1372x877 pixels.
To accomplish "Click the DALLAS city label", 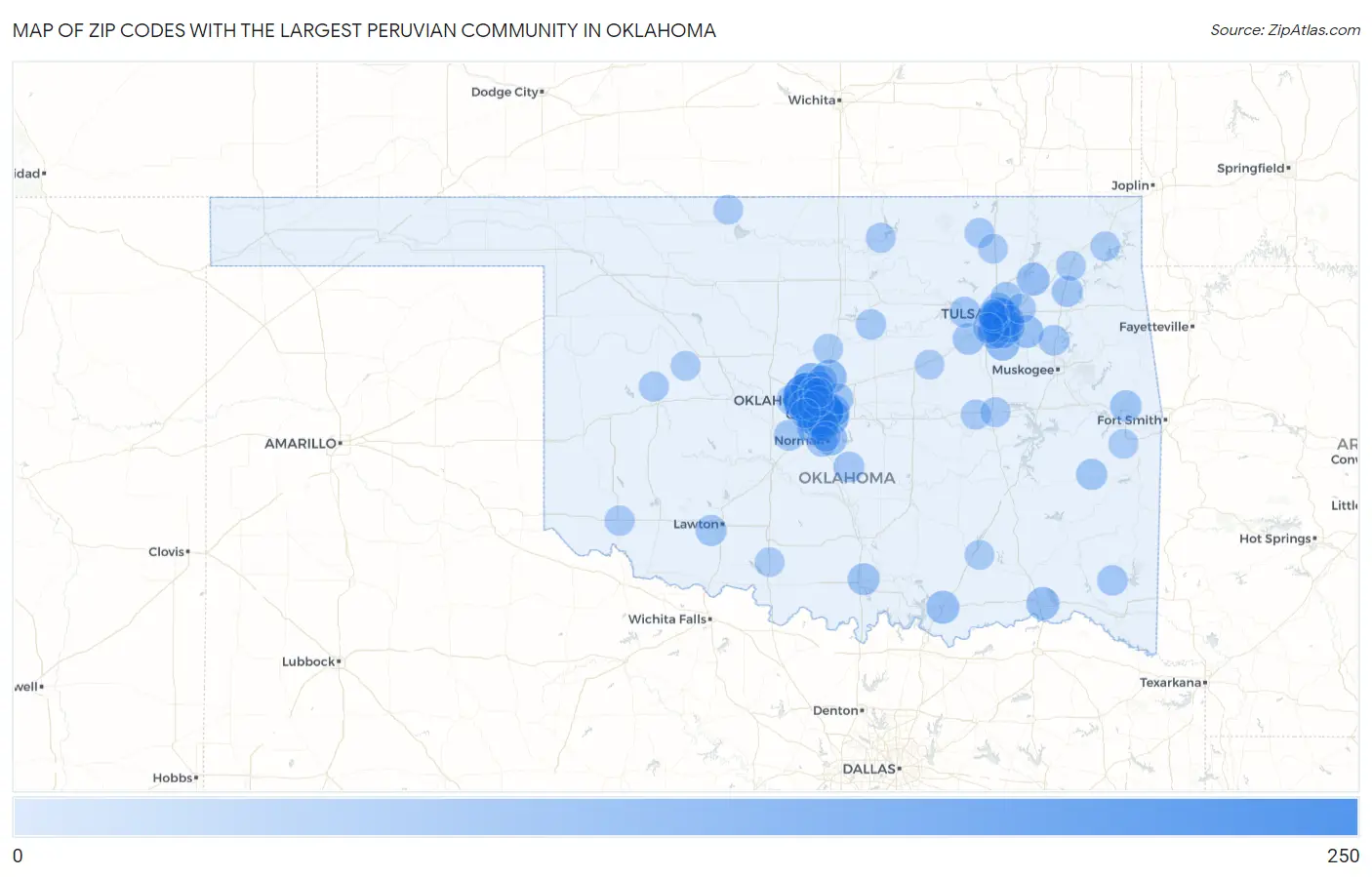I will click(x=868, y=769).
